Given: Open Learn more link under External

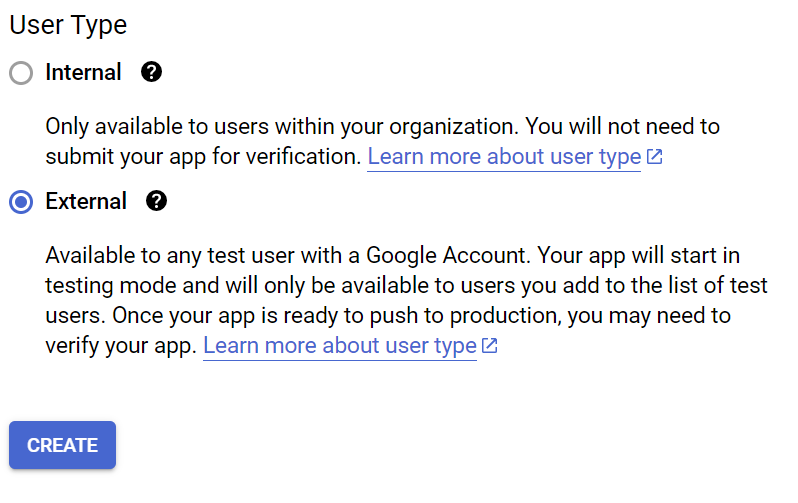Looking at the screenshot, I should 339,346.
